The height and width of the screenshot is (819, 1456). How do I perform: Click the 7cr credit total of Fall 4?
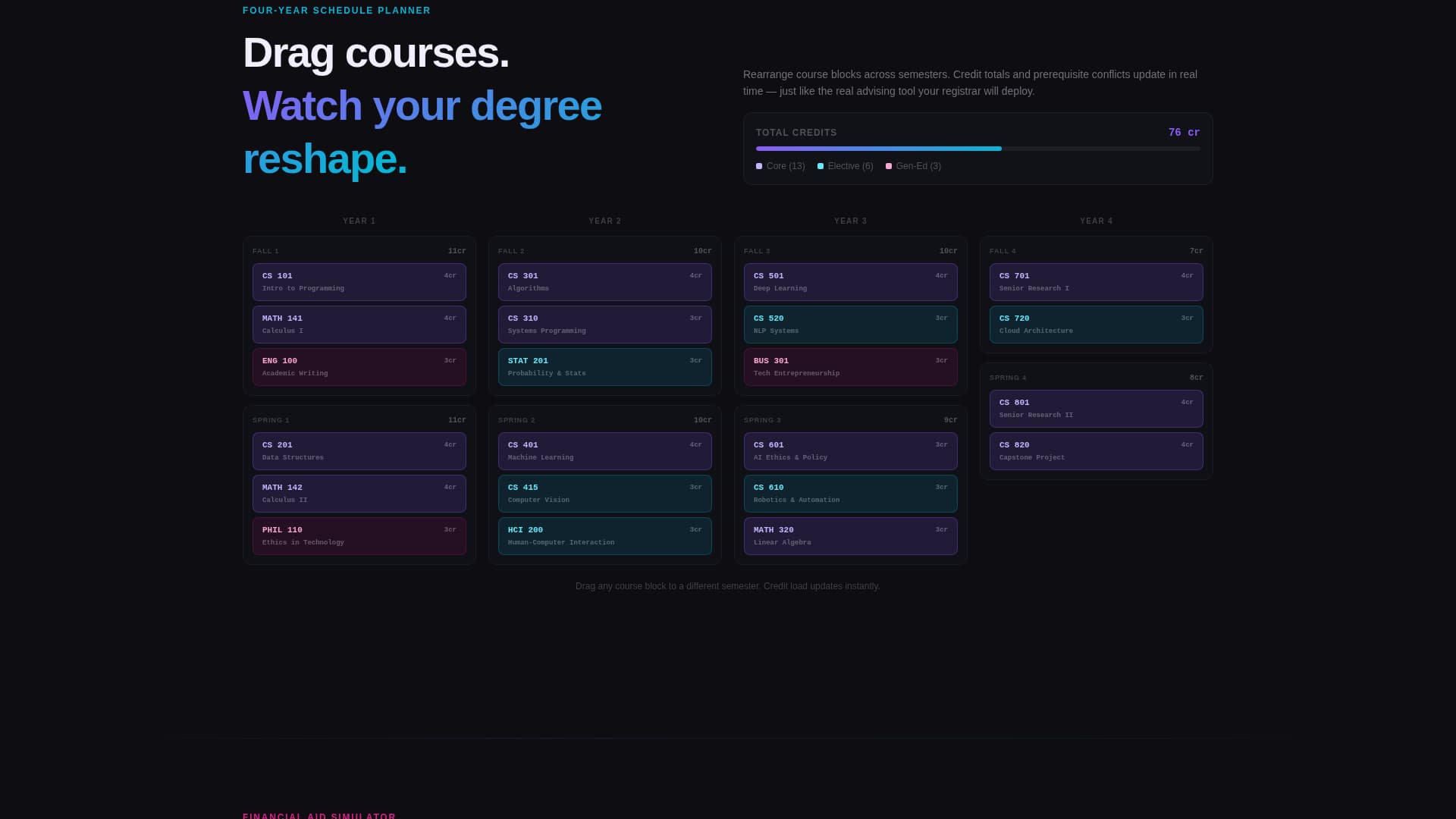[1196, 251]
